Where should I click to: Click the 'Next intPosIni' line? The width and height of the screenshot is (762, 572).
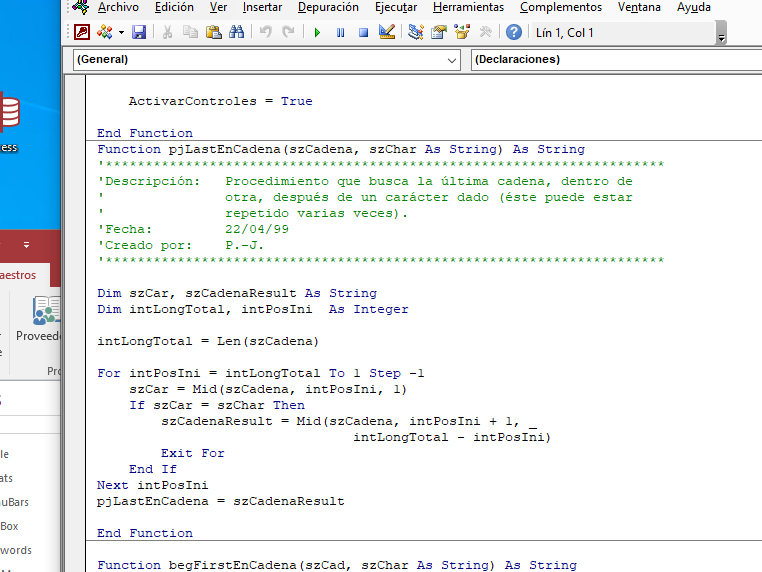(x=152, y=485)
